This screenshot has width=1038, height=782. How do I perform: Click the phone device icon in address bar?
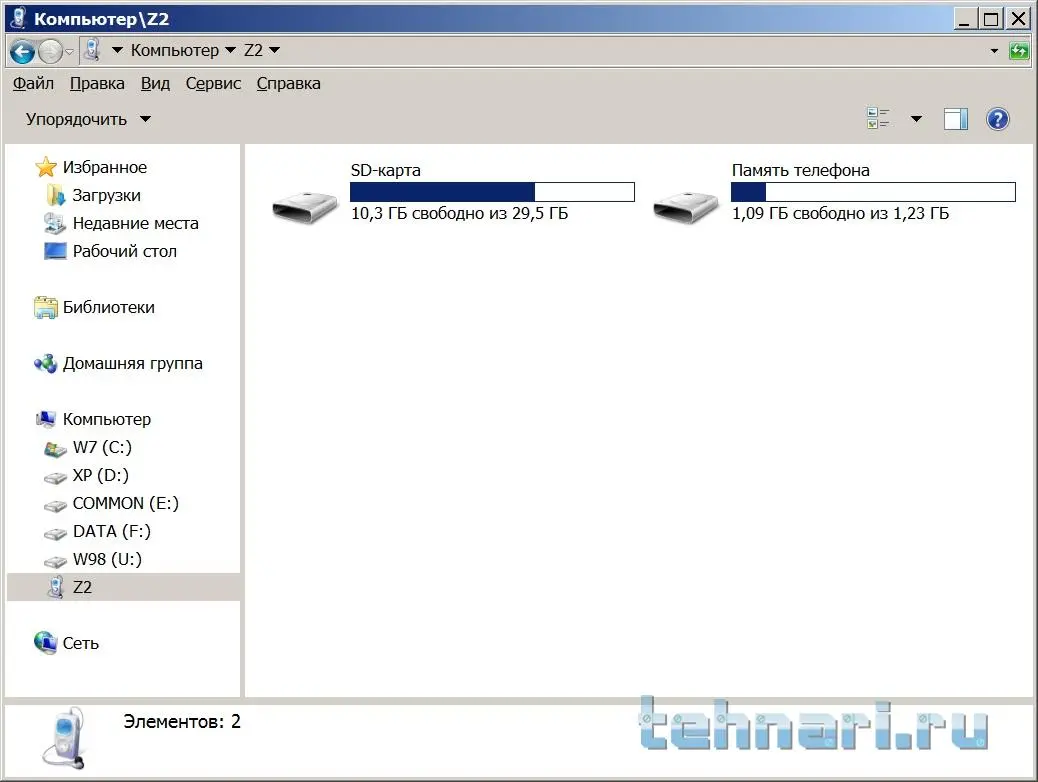(92, 50)
